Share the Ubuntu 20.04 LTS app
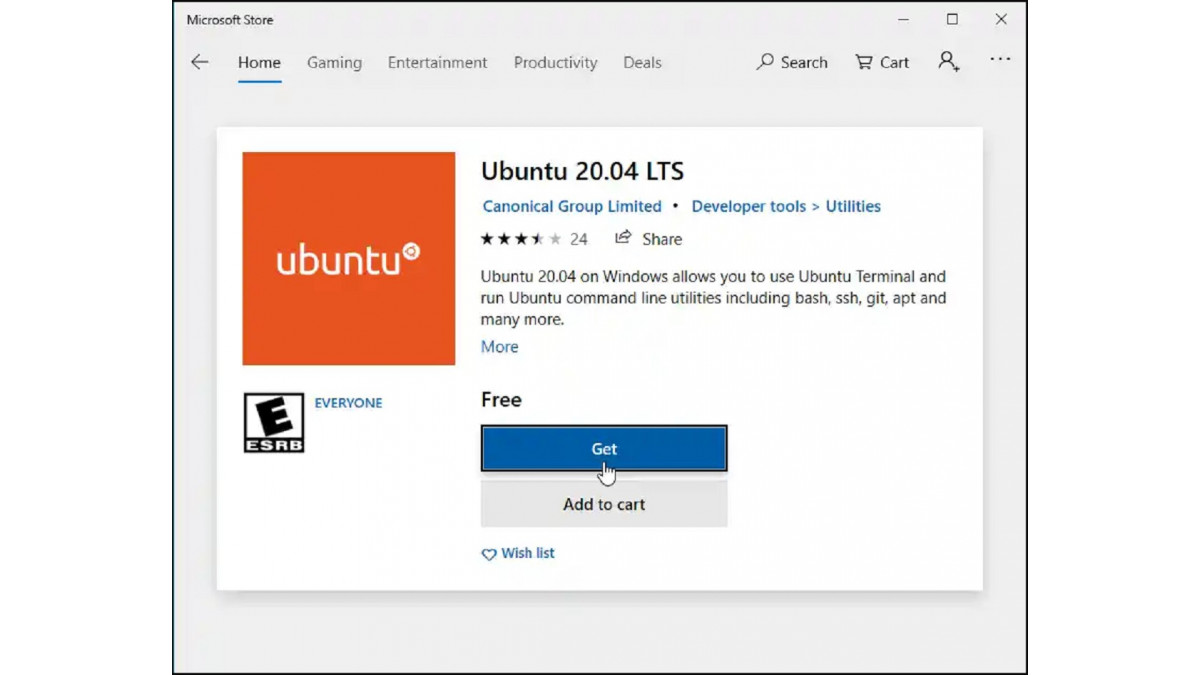This screenshot has height=675, width=1200. [x=648, y=239]
